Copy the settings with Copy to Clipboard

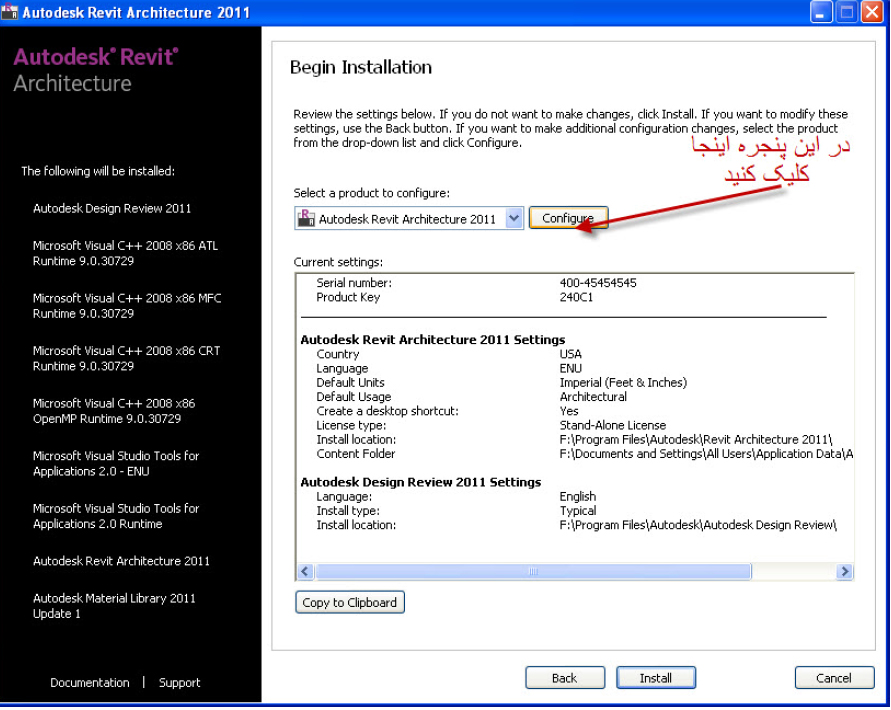coord(350,602)
